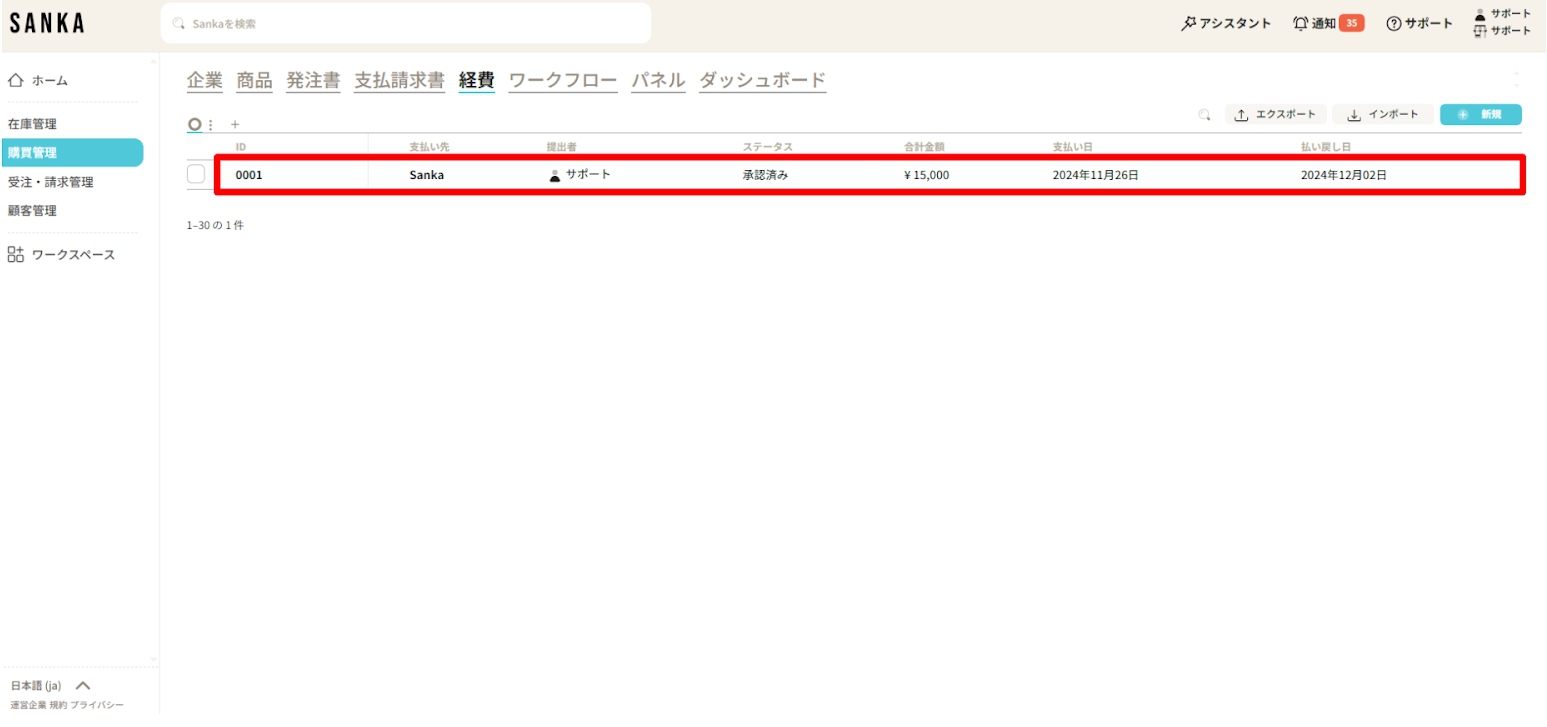Click the 新規 button
The height and width of the screenshot is (727, 1547).
(1481, 115)
